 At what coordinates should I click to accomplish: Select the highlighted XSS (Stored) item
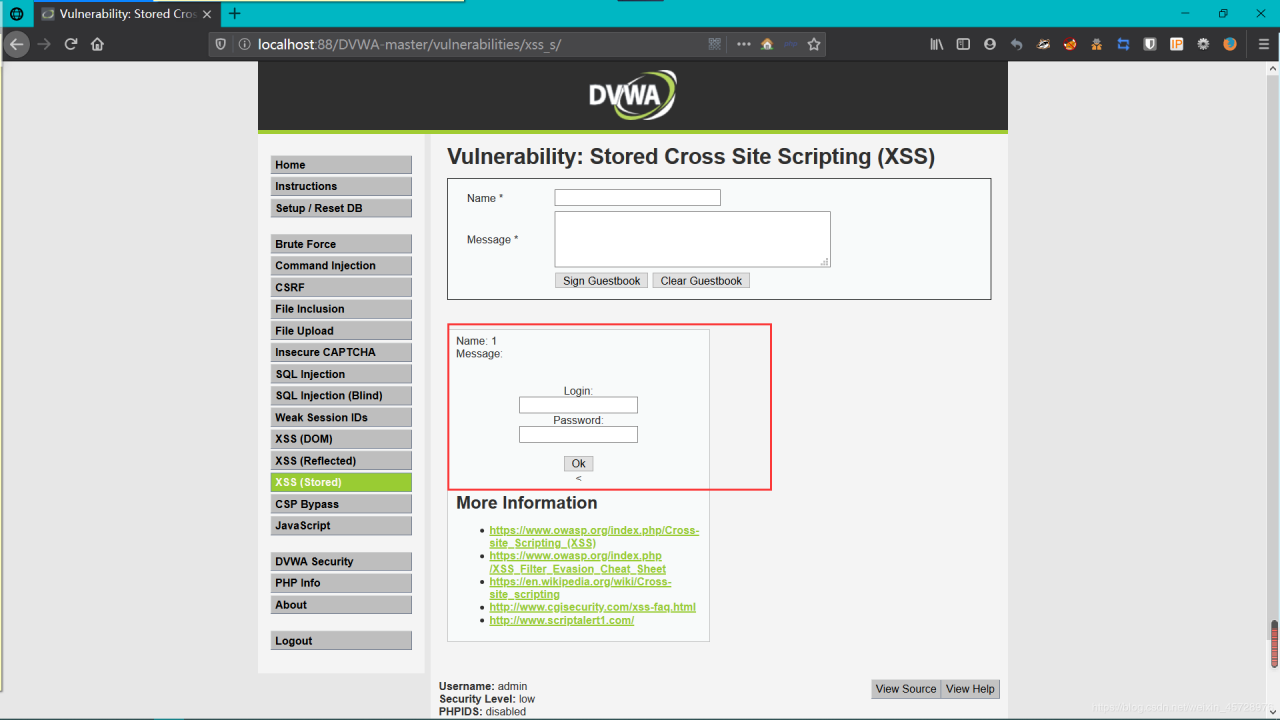point(341,482)
